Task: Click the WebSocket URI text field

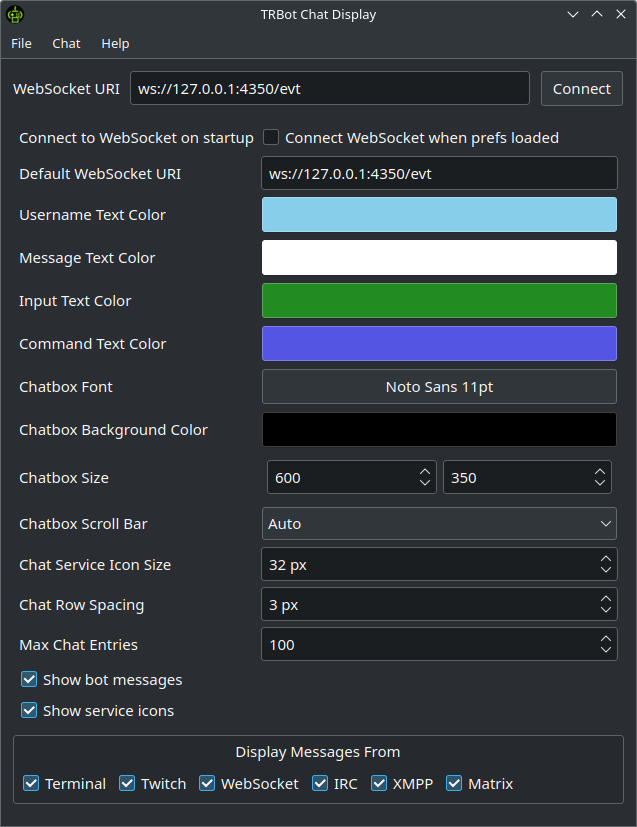Action: tap(330, 88)
